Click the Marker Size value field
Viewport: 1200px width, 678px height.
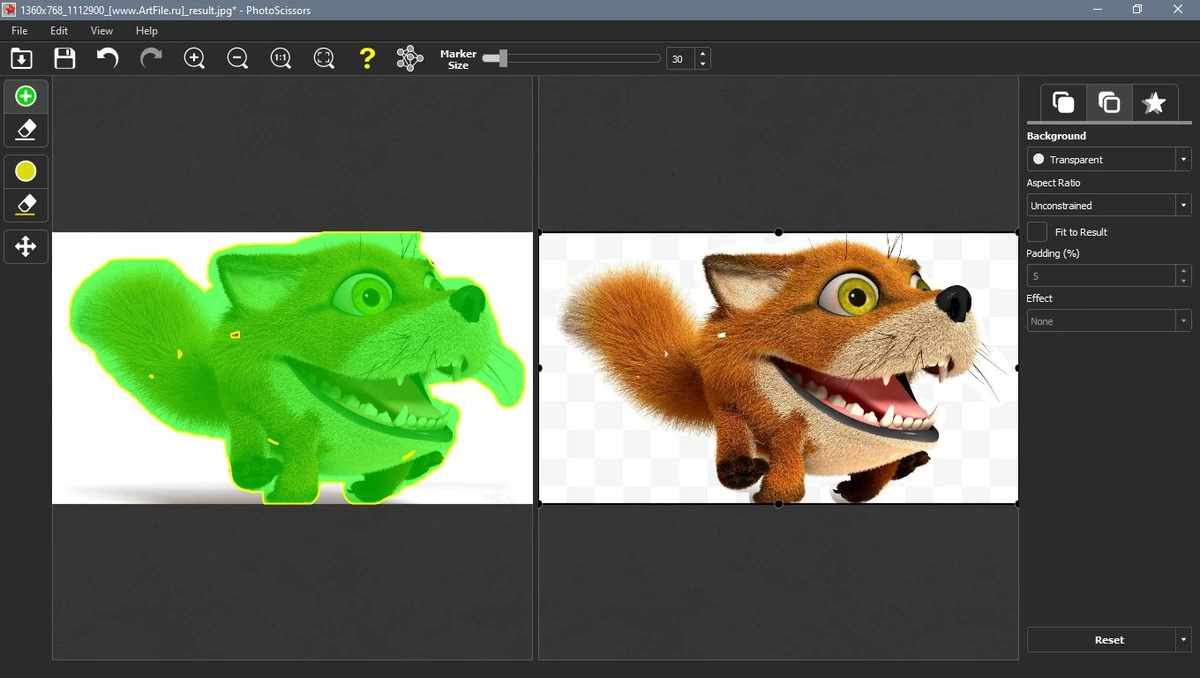pos(680,59)
